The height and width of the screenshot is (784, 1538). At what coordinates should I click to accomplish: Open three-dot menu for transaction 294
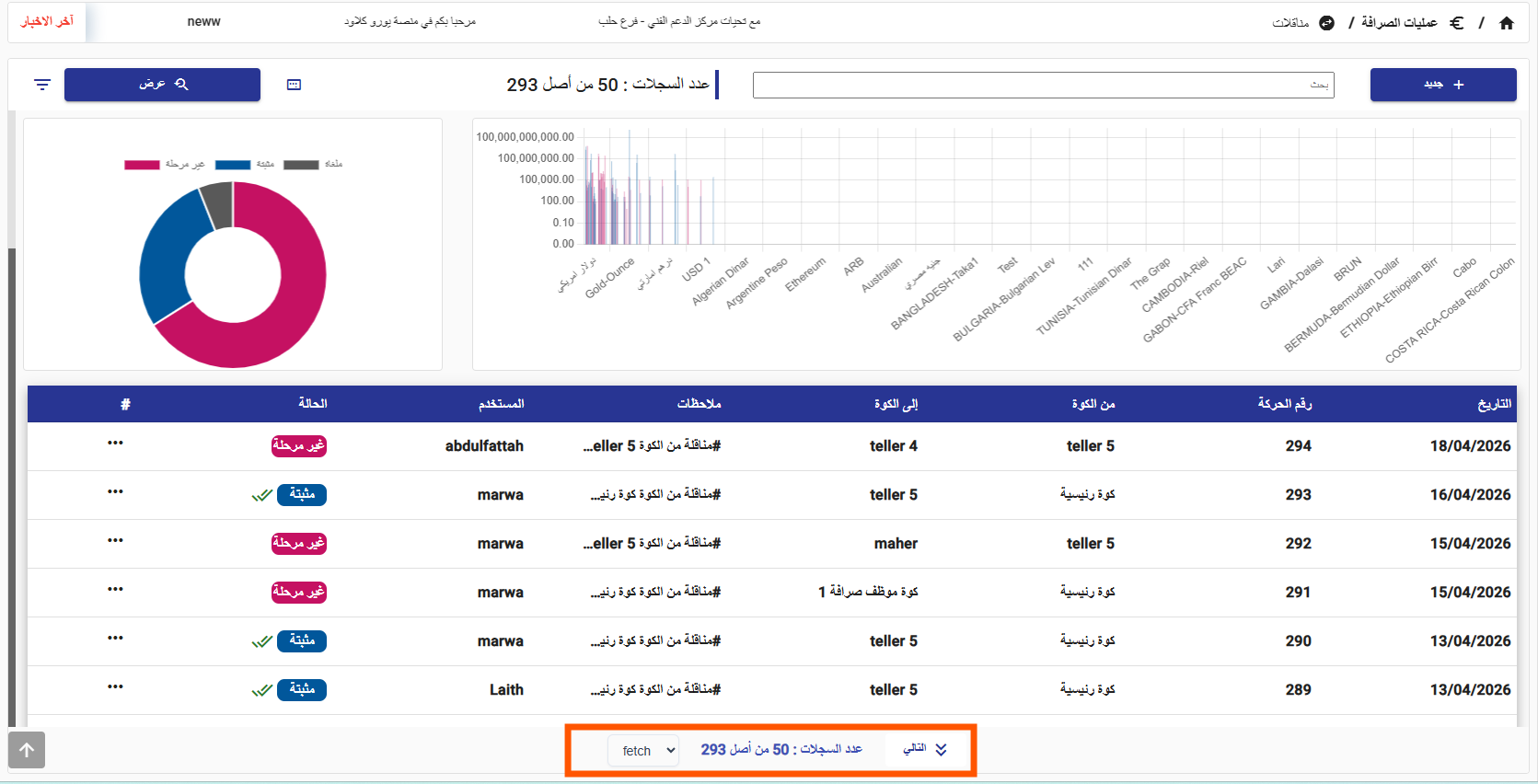tap(115, 444)
